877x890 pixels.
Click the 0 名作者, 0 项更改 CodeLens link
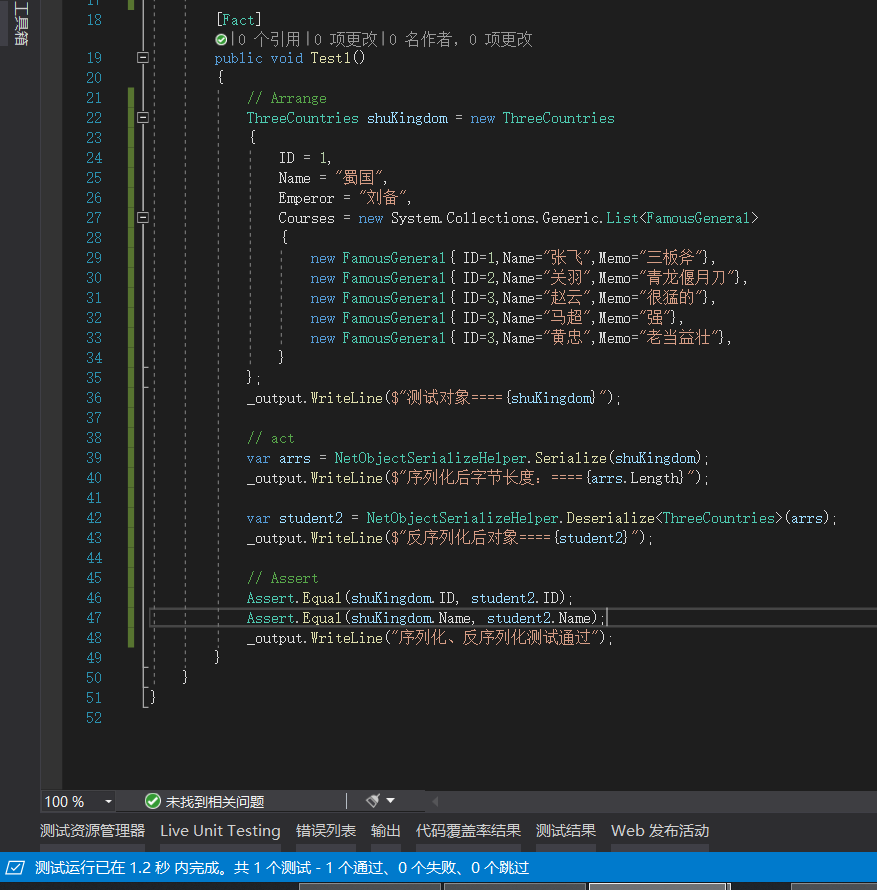tap(460, 39)
